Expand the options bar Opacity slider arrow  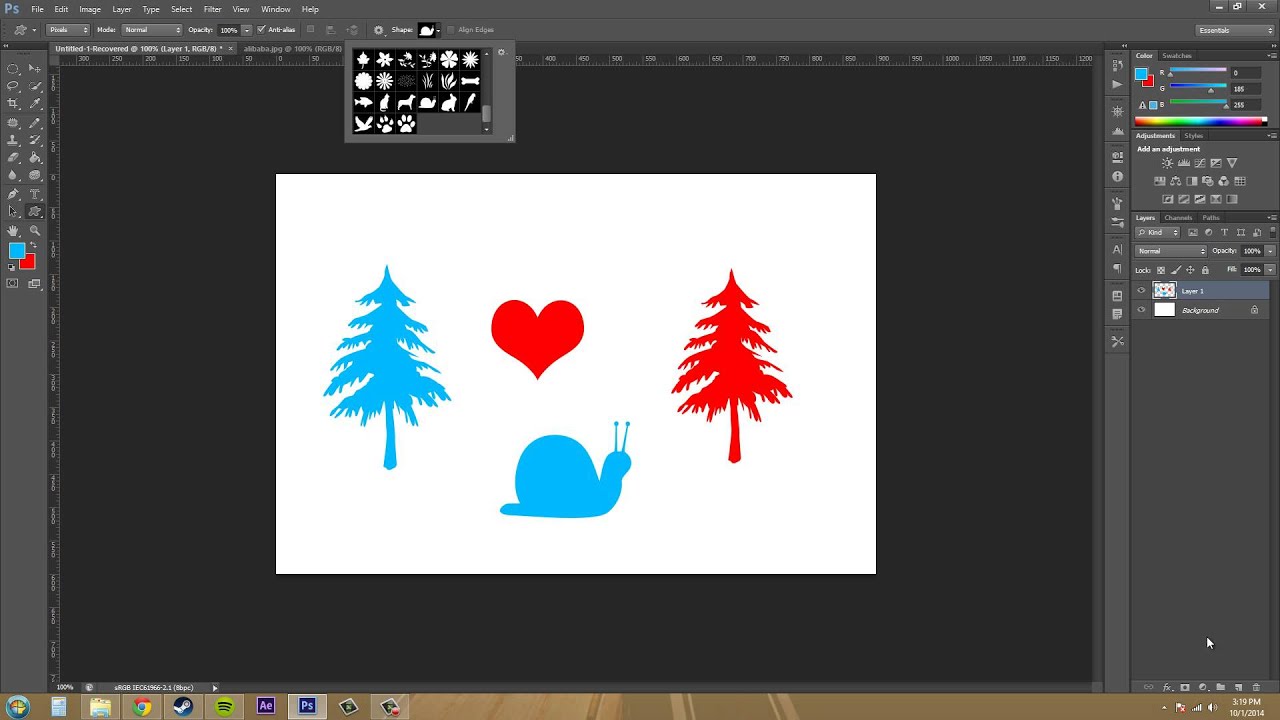pos(247,30)
